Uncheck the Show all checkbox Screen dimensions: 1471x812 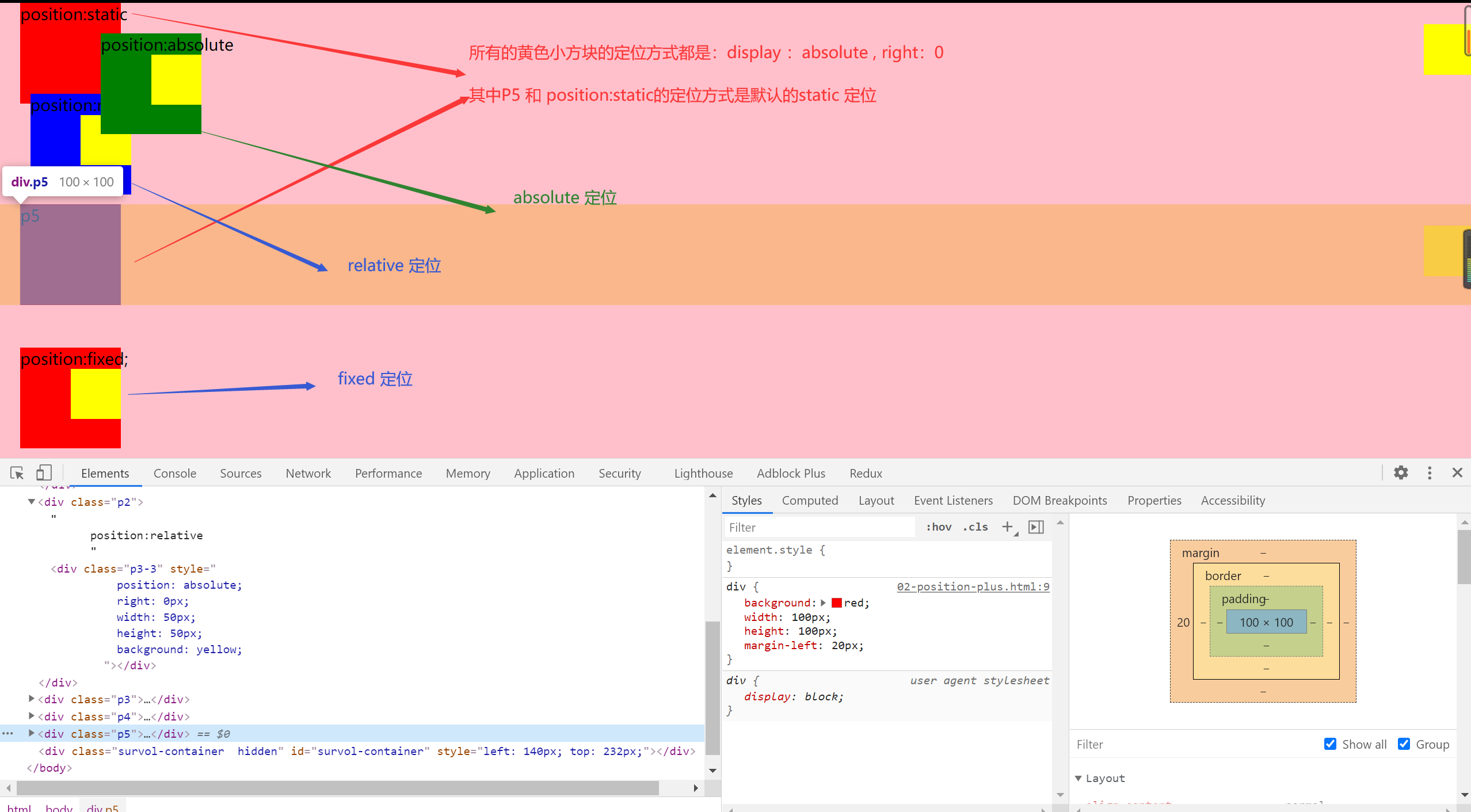[1330, 744]
